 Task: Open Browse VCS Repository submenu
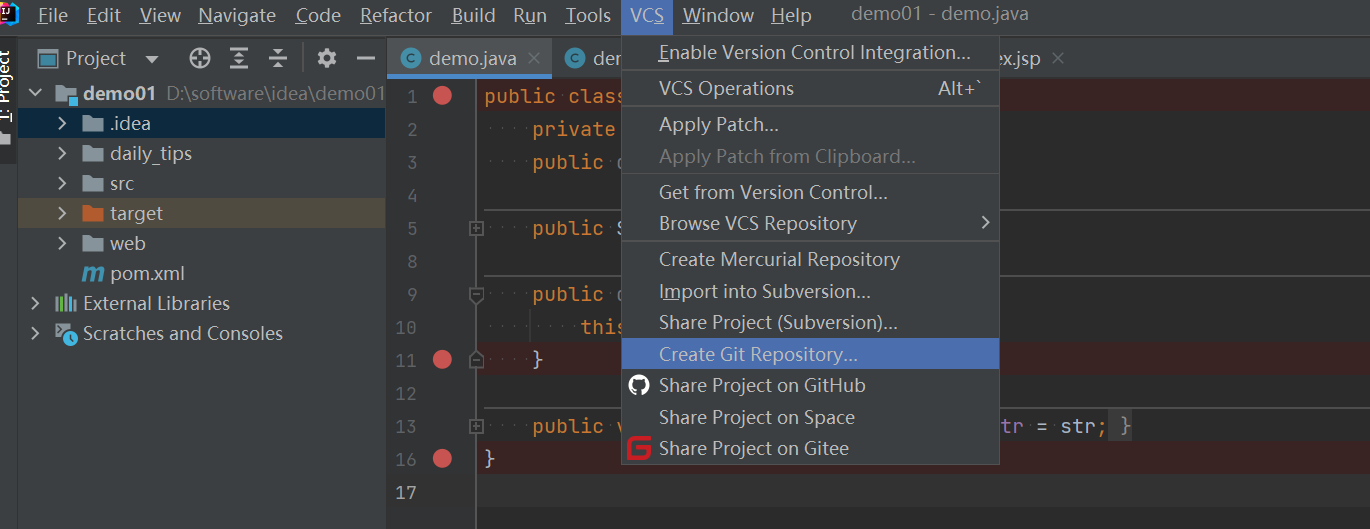(758, 223)
